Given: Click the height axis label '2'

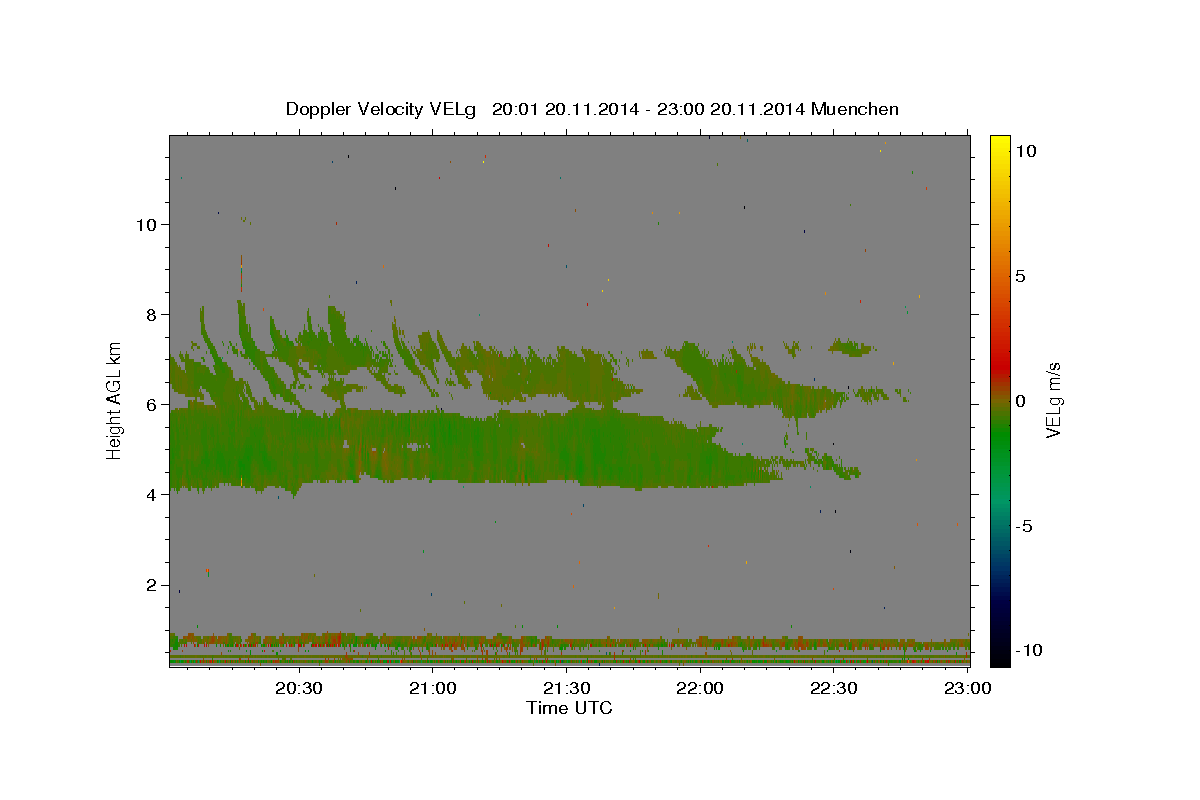Looking at the screenshot, I should pos(150,585).
